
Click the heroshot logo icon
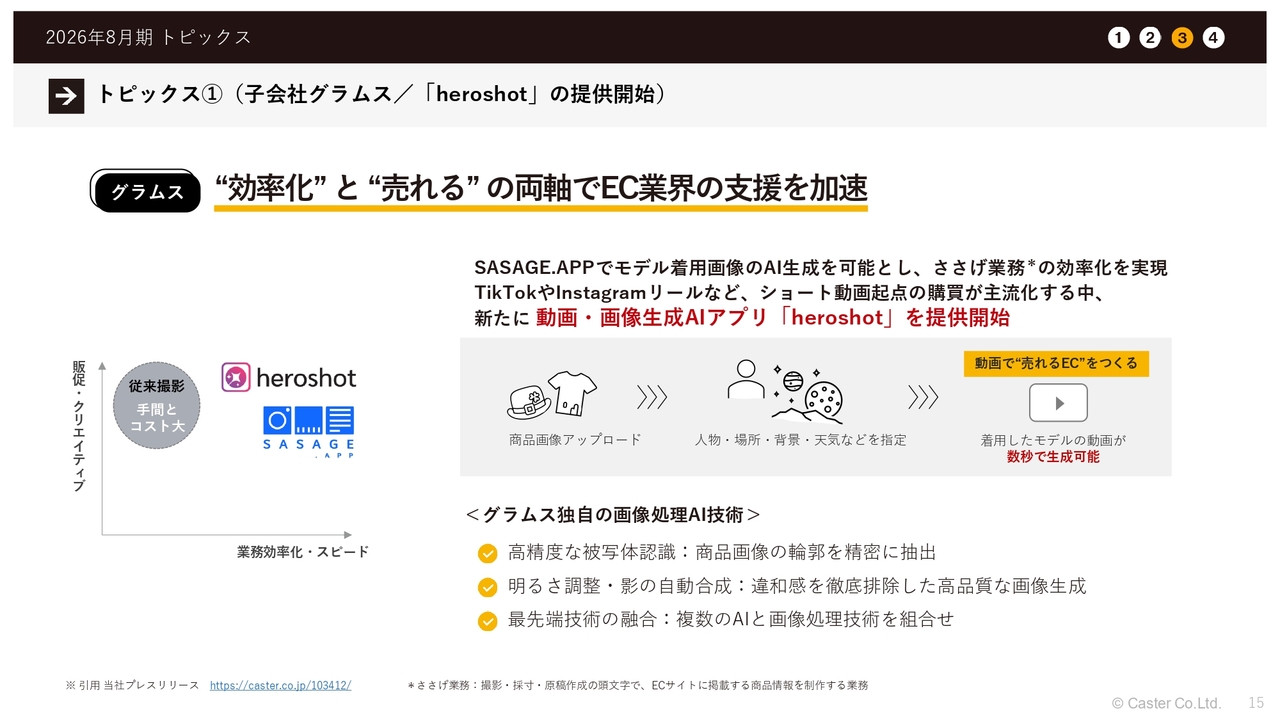(236, 378)
